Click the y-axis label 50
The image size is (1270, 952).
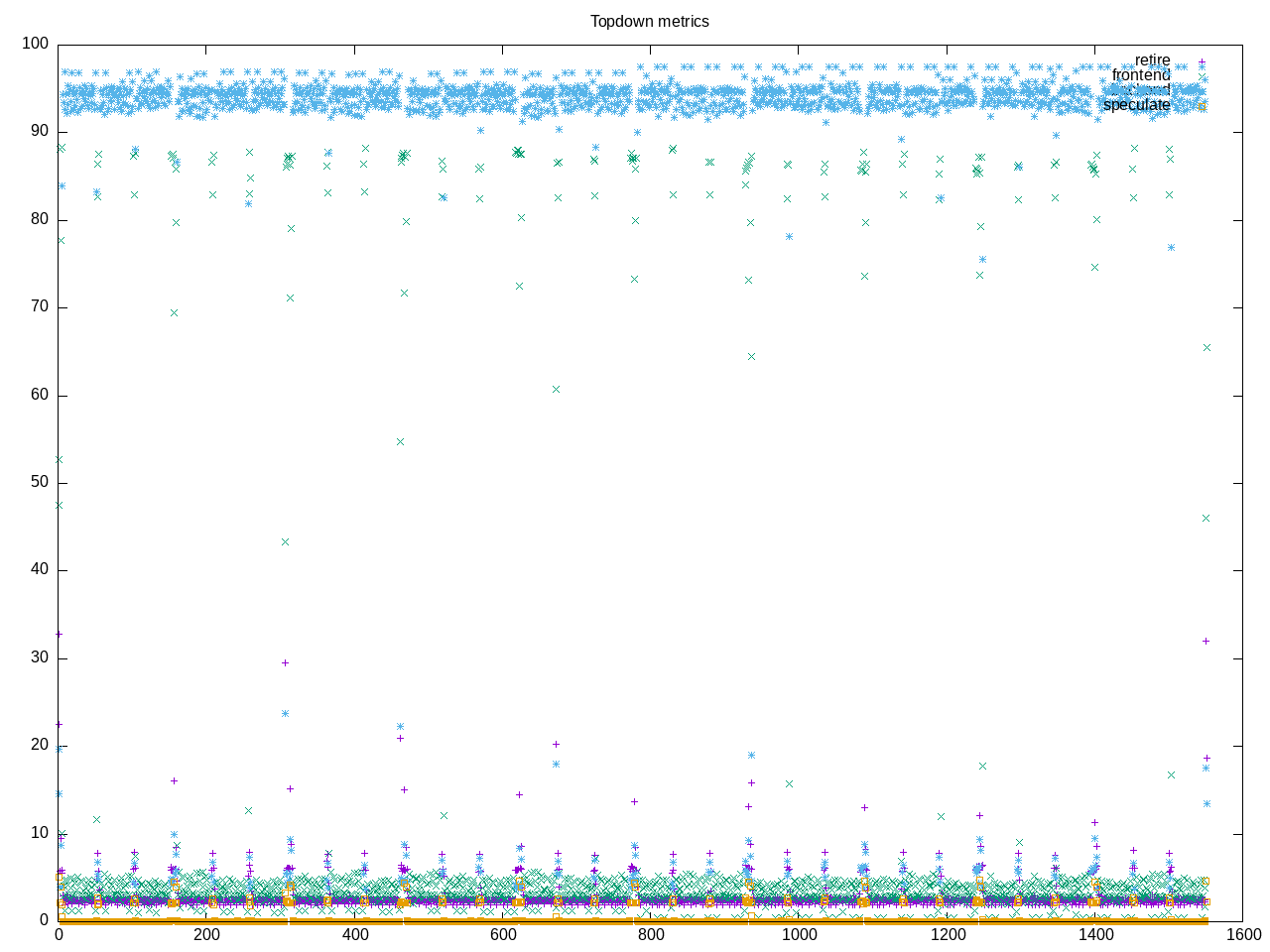click(x=39, y=483)
